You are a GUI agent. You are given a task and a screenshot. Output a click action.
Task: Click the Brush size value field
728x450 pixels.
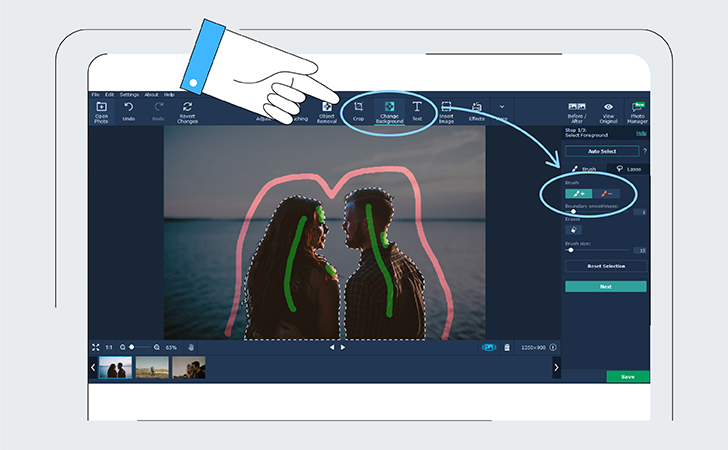(x=640, y=250)
